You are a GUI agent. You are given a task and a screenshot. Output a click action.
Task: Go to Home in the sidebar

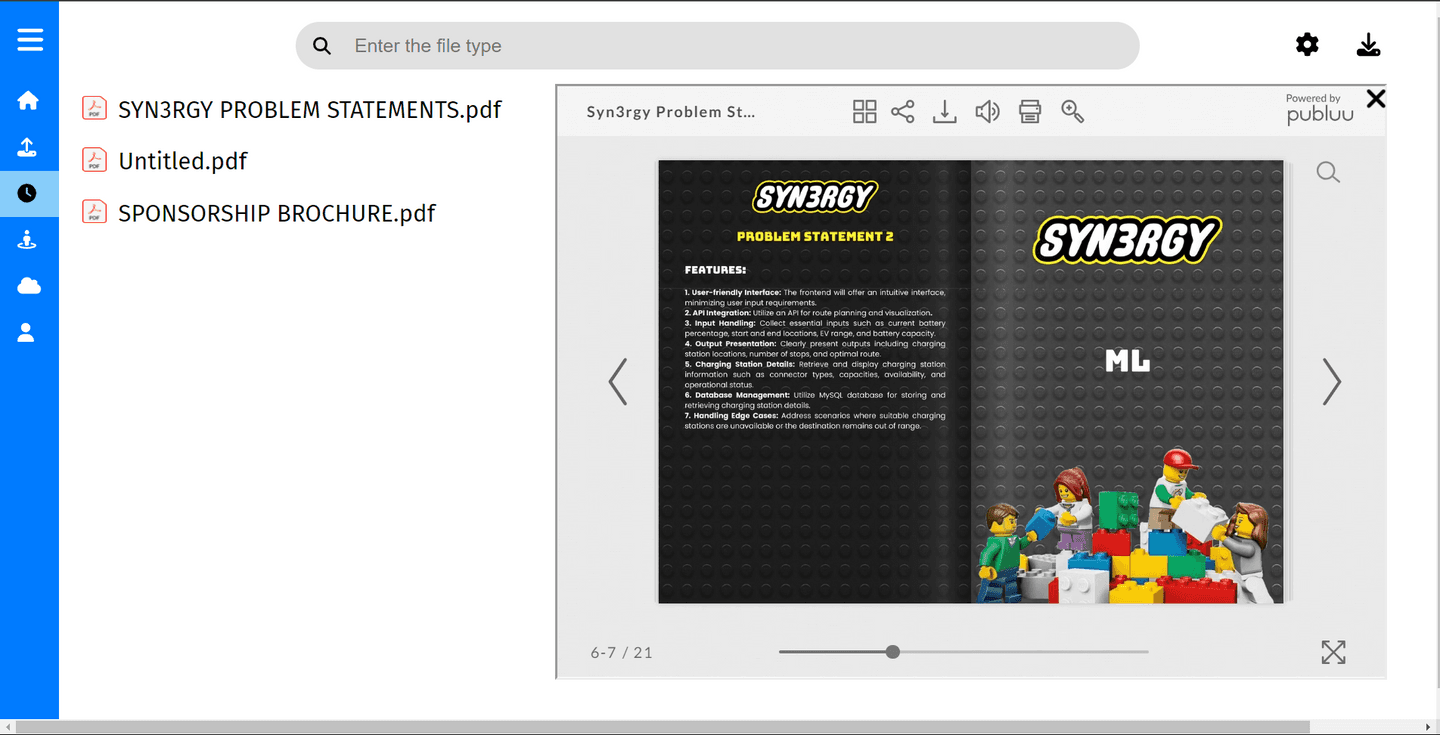pos(28,100)
